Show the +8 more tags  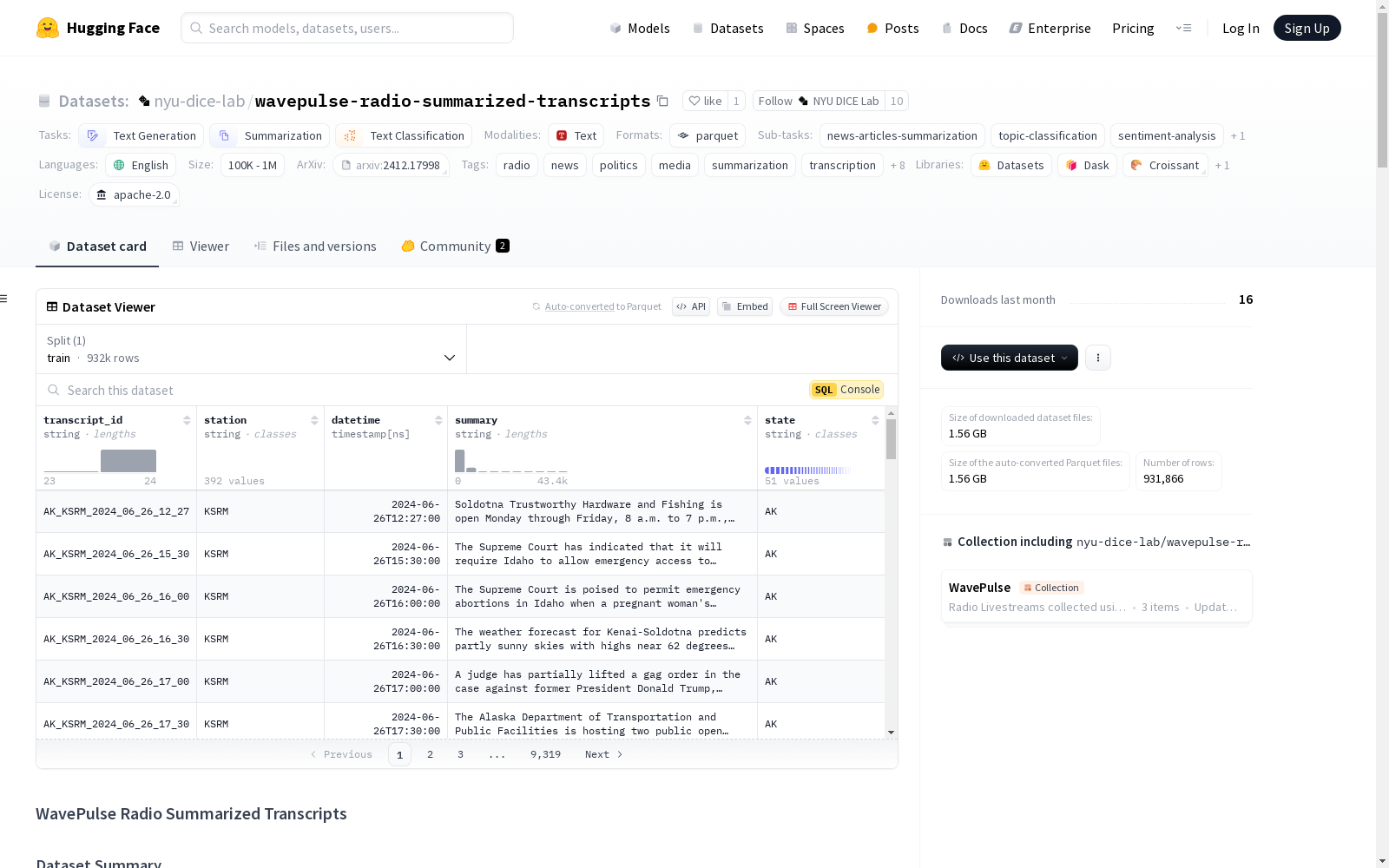pos(898,165)
